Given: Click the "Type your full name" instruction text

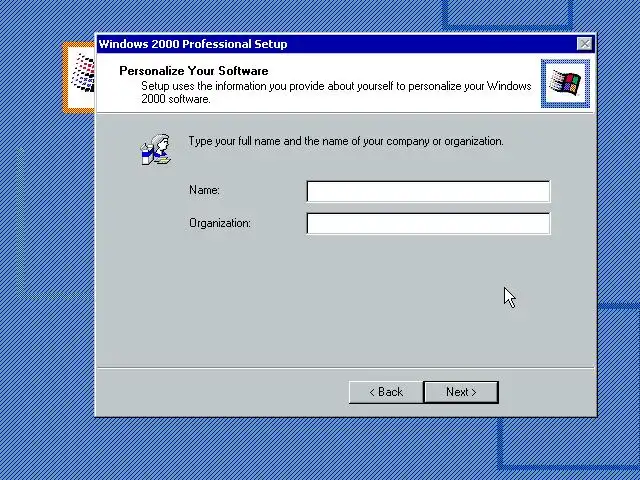Looking at the screenshot, I should point(346,141).
